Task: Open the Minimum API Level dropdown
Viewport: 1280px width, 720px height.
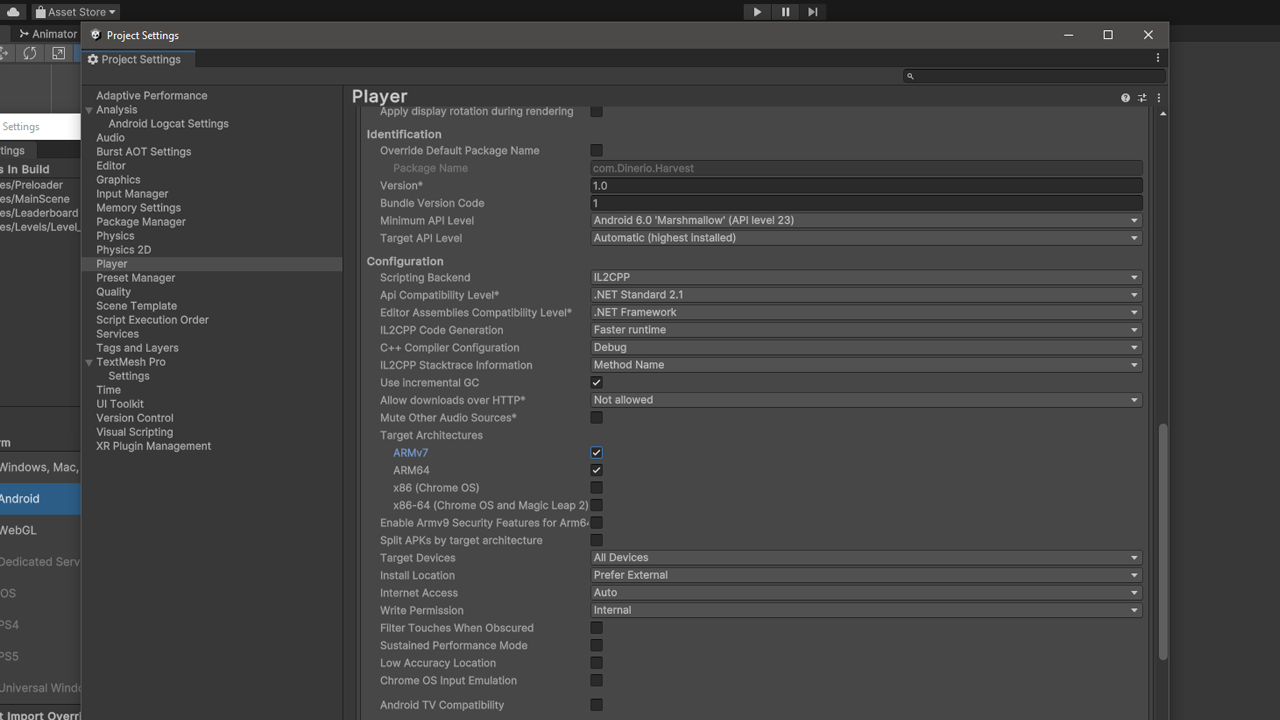Action: coord(865,221)
